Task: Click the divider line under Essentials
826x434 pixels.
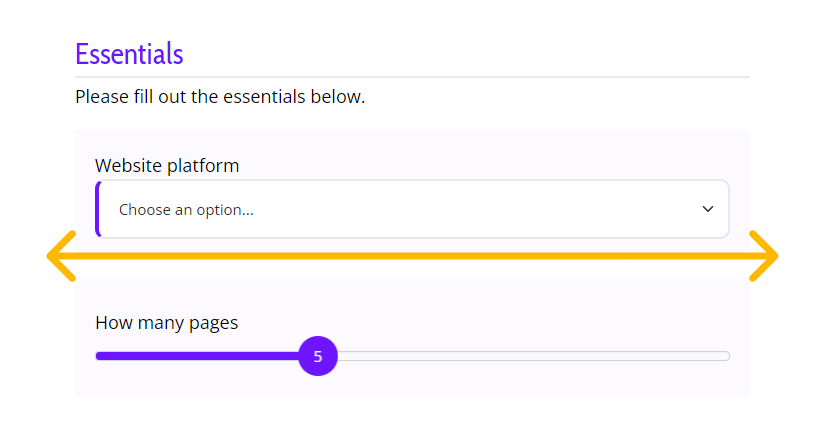Action: tap(412, 77)
